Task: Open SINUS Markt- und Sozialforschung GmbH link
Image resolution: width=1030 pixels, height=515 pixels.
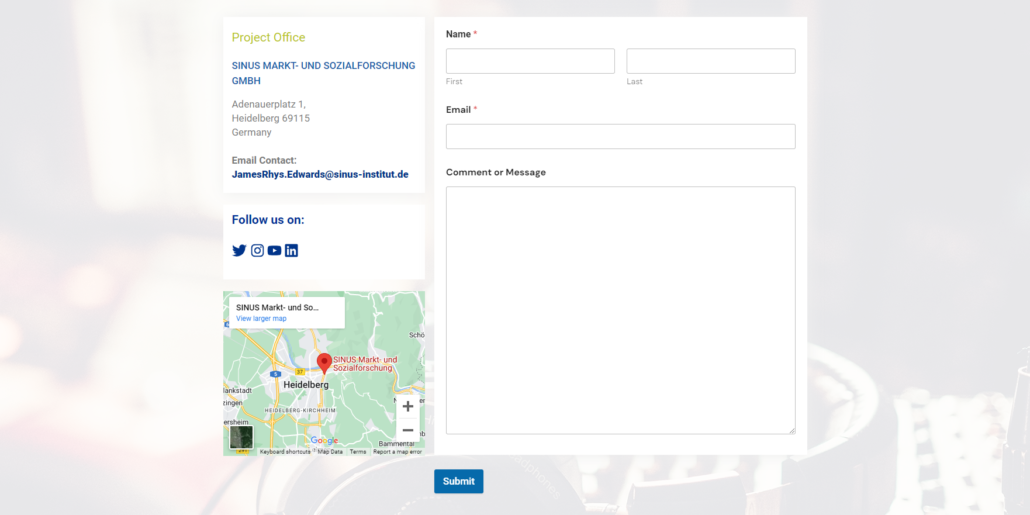Action: click(x=323, y=73)
